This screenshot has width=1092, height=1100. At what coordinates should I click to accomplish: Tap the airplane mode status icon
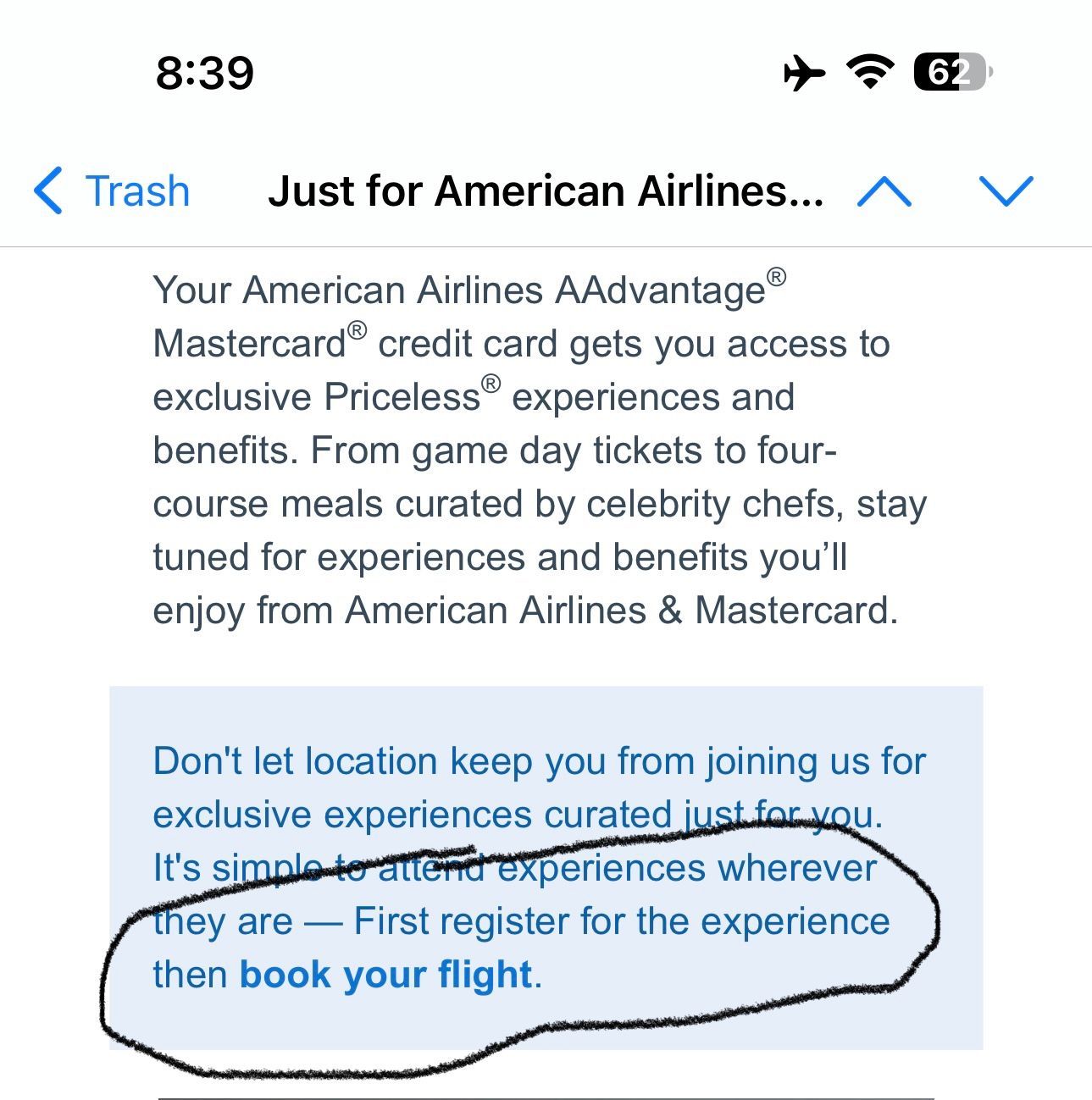pos(804,72)
